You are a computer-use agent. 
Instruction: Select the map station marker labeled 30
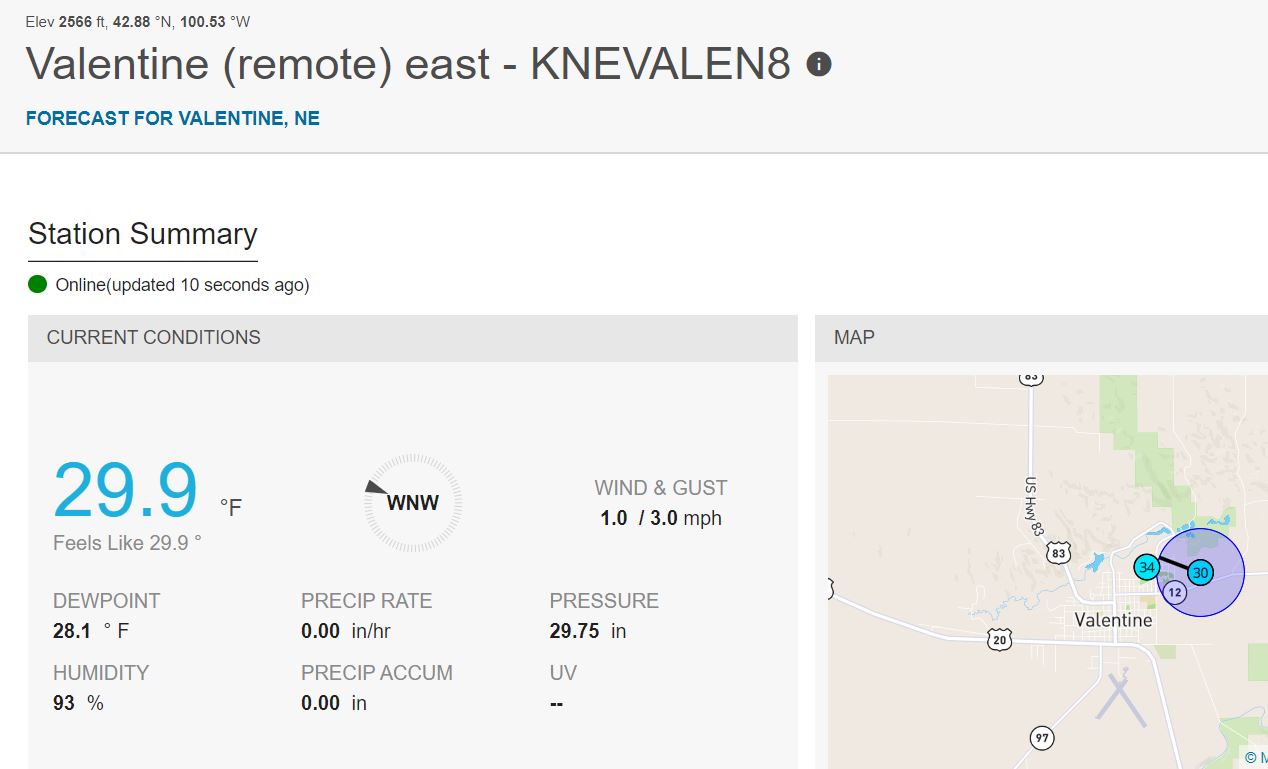click(x=1201, y=573)
